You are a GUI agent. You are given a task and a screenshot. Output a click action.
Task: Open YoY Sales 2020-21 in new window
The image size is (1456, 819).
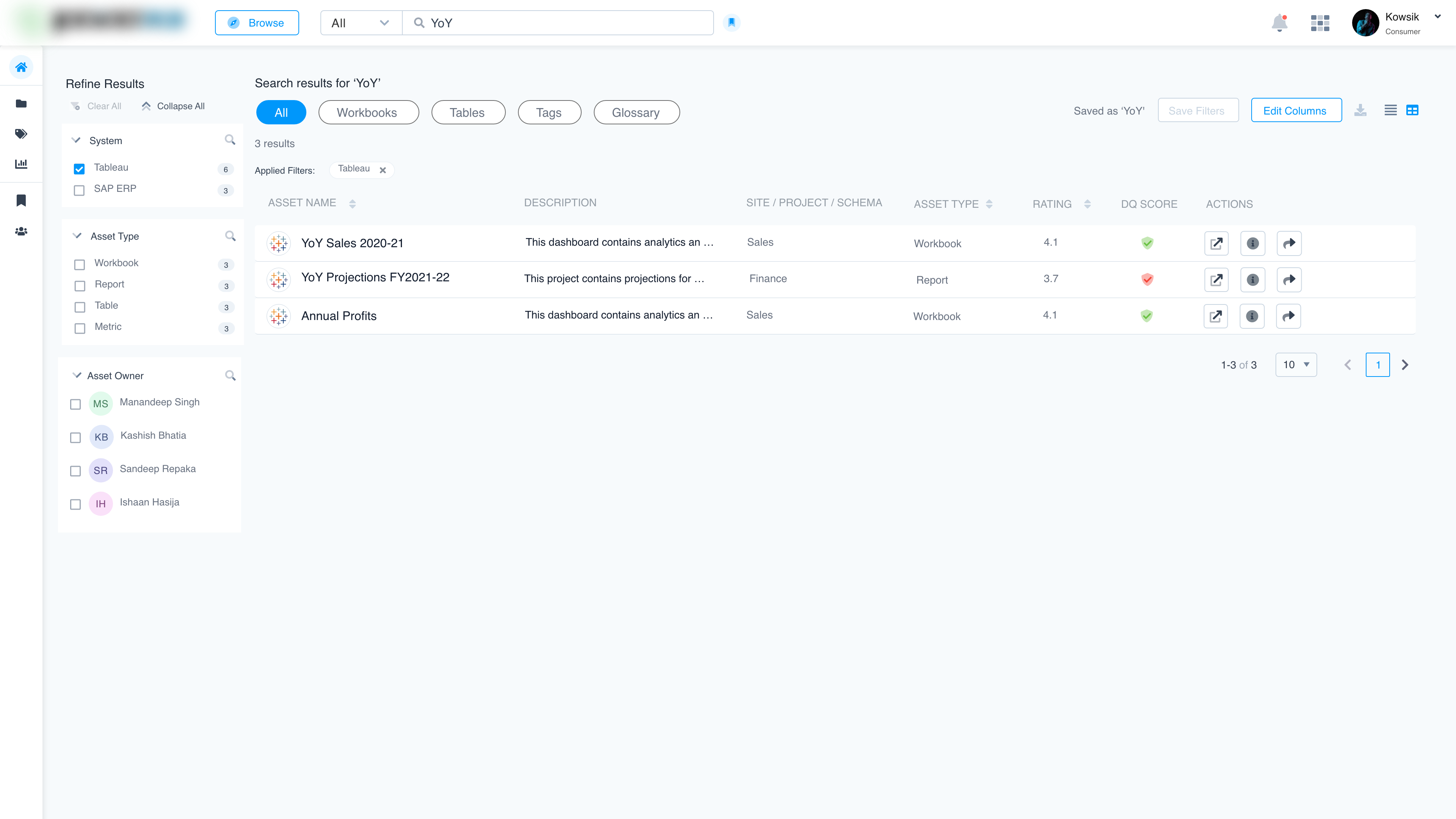pos(1216,243)
